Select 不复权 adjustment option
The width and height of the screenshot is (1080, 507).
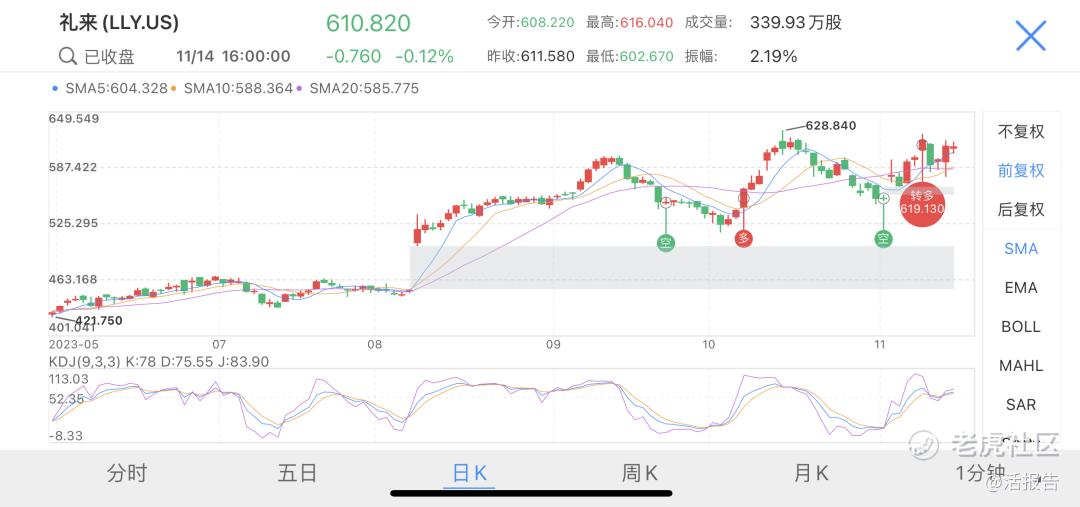(x=1020, y=131)
